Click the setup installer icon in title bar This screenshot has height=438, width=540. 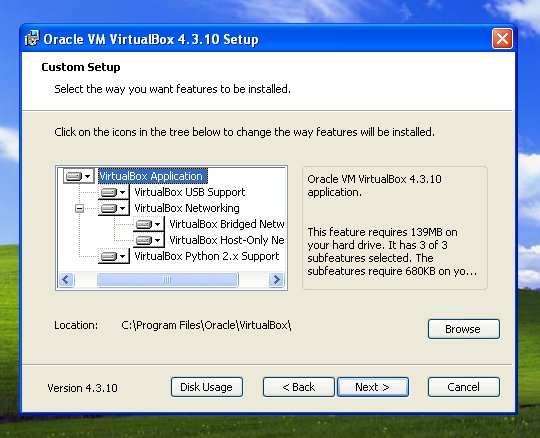click(x=32, y=38)
